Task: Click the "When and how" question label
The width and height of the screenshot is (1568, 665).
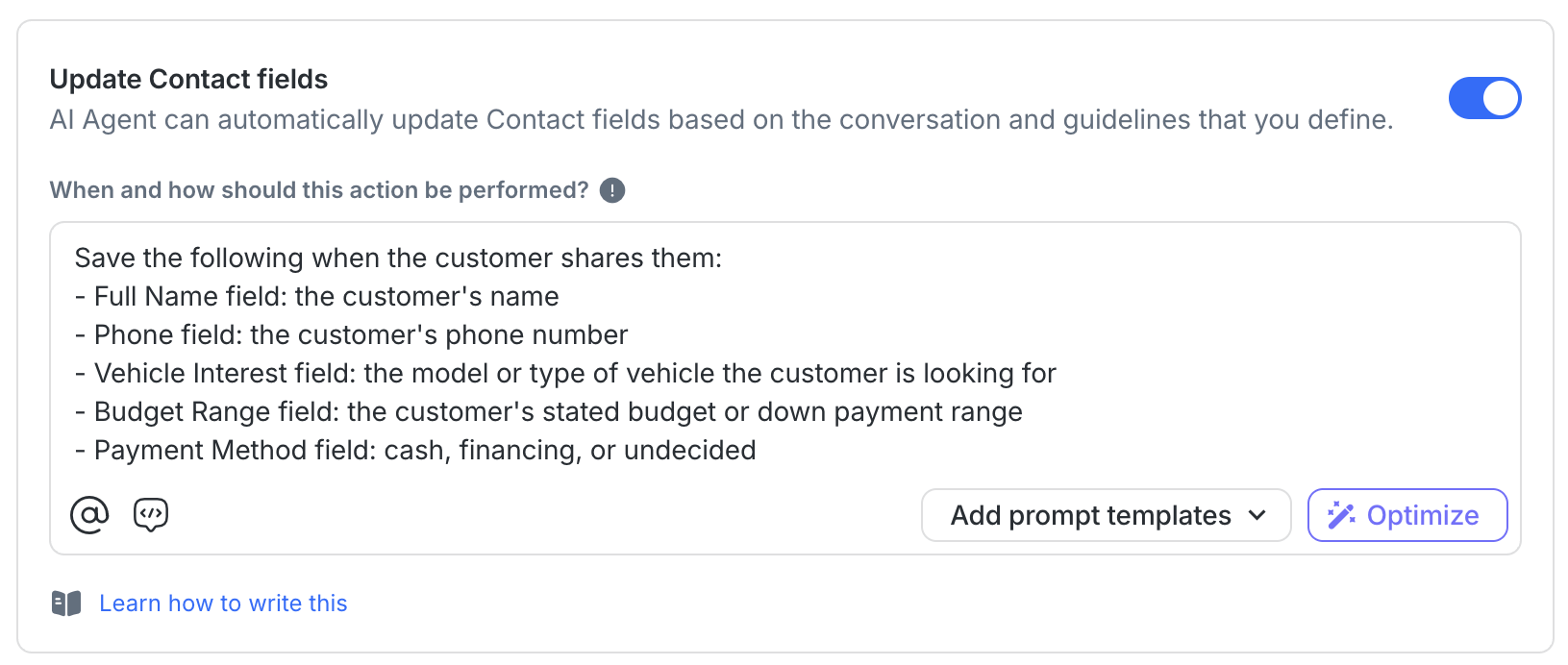Action: 319,190
